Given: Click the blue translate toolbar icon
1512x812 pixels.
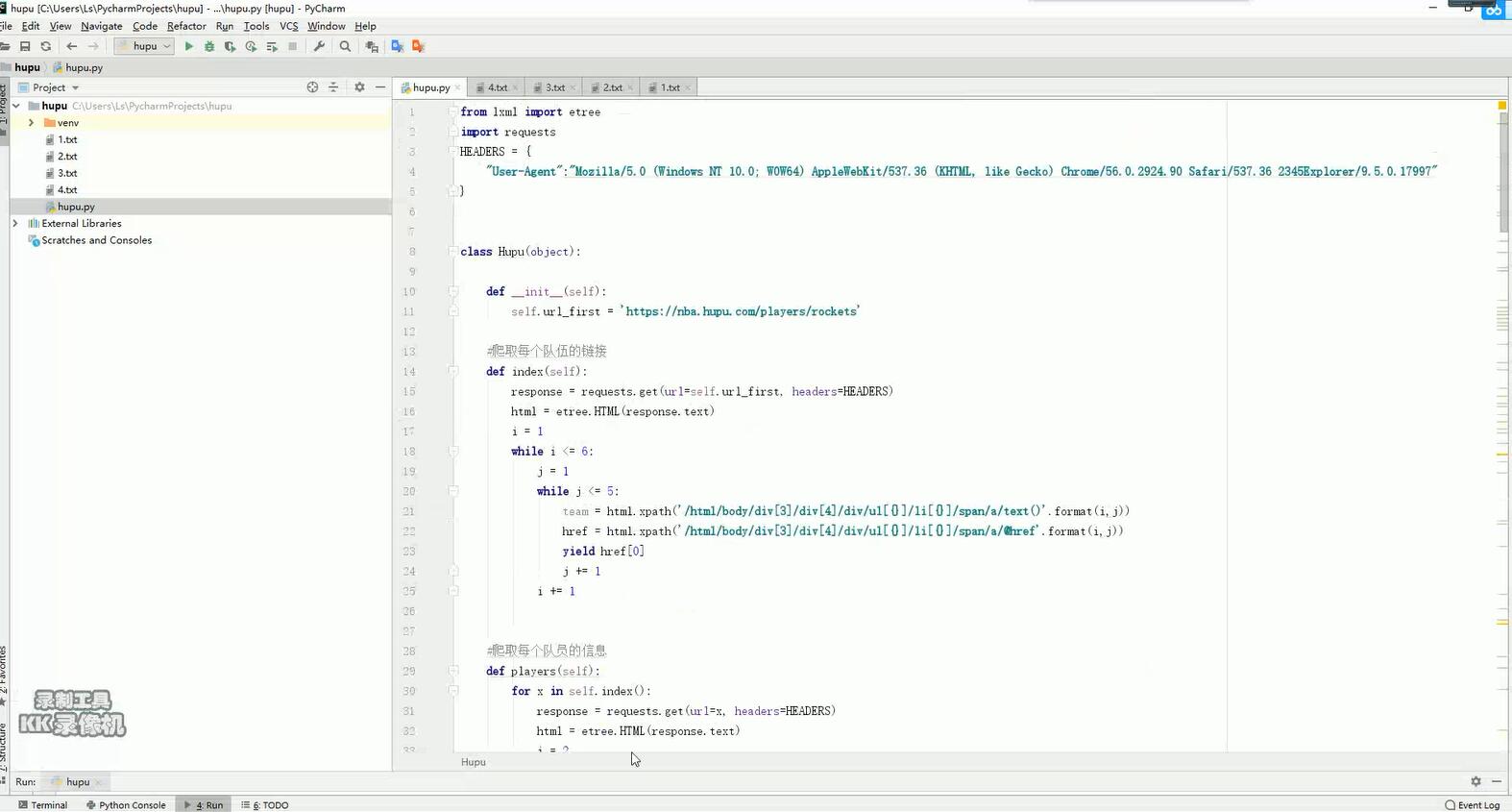Looking at the screenshot, I should 397,46.
